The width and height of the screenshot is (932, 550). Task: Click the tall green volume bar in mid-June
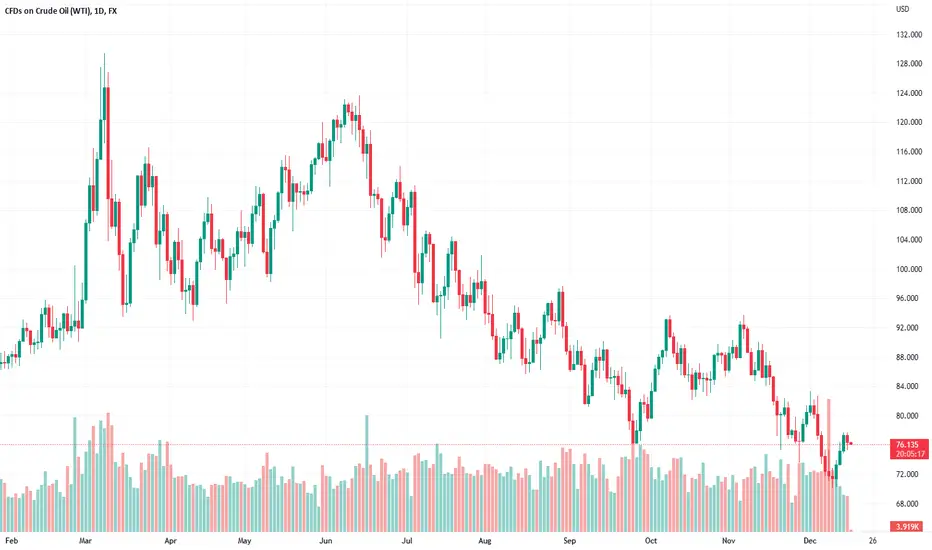coord(366,473)
